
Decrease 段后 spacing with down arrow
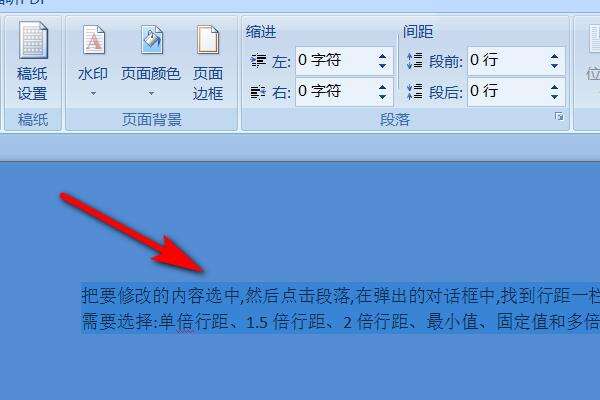point(554,96)
